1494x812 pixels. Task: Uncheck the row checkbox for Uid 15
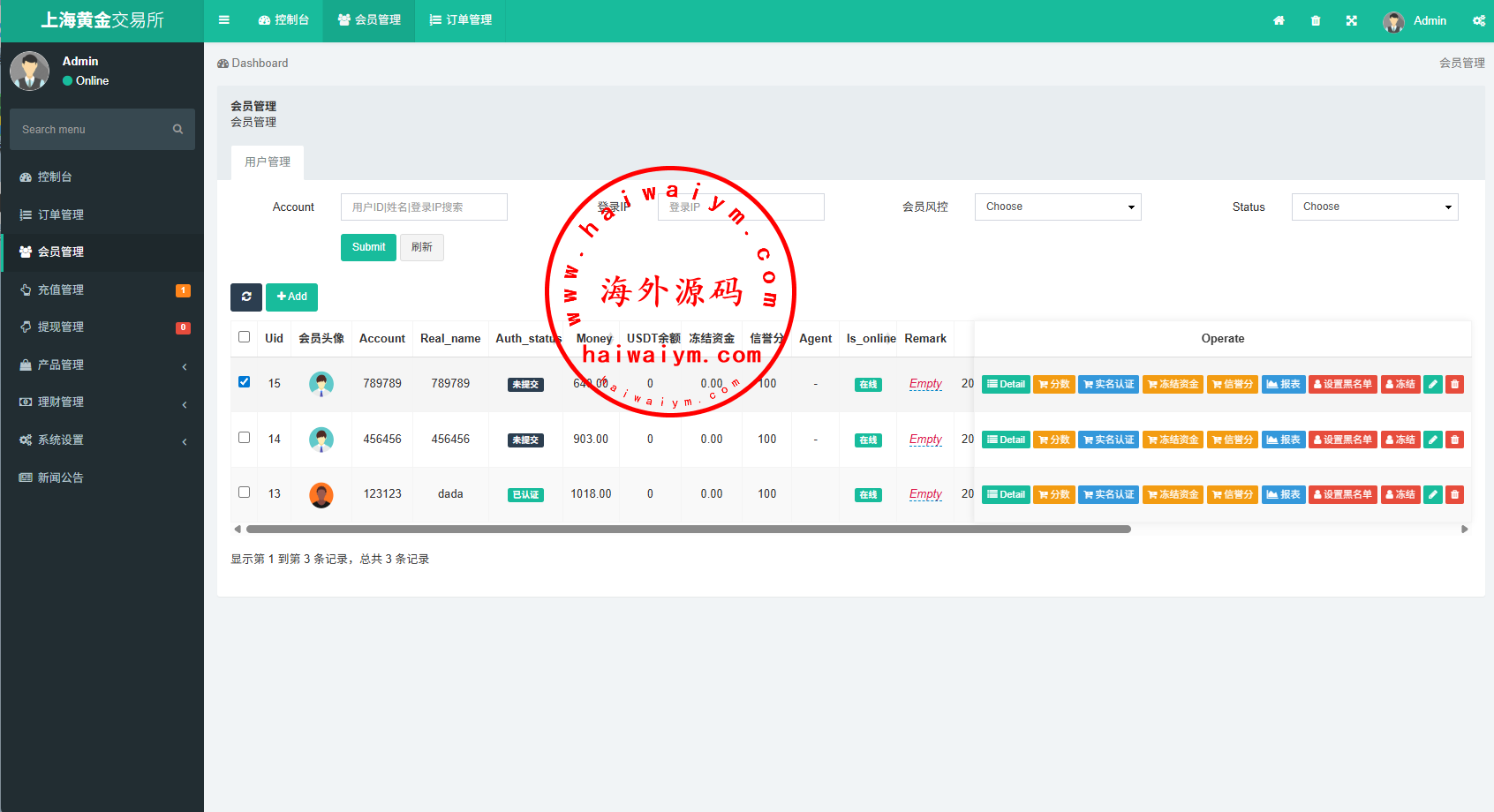coord(245,382)
